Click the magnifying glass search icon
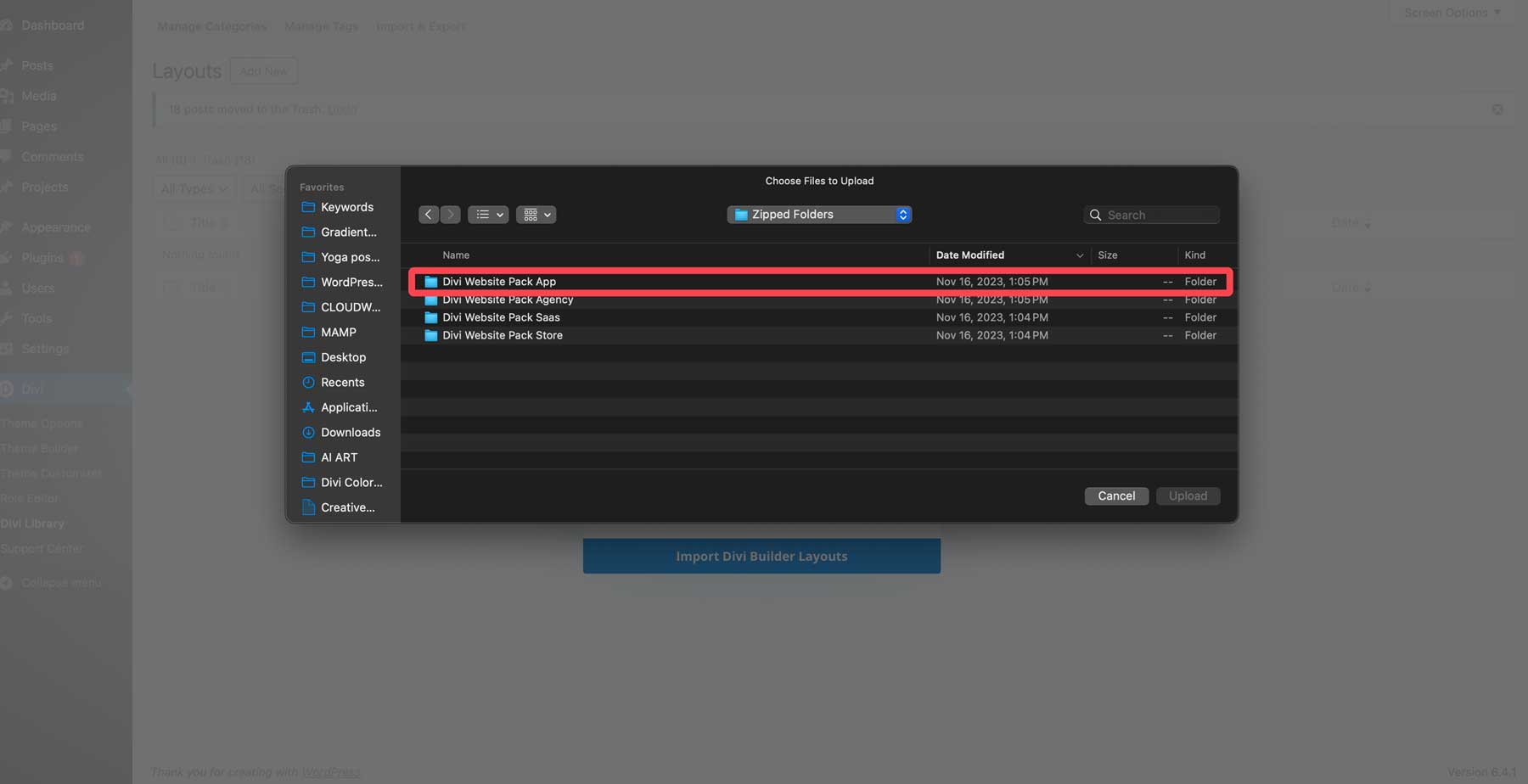Viewport: 1528px width, 784px height. click(1096, 216)
